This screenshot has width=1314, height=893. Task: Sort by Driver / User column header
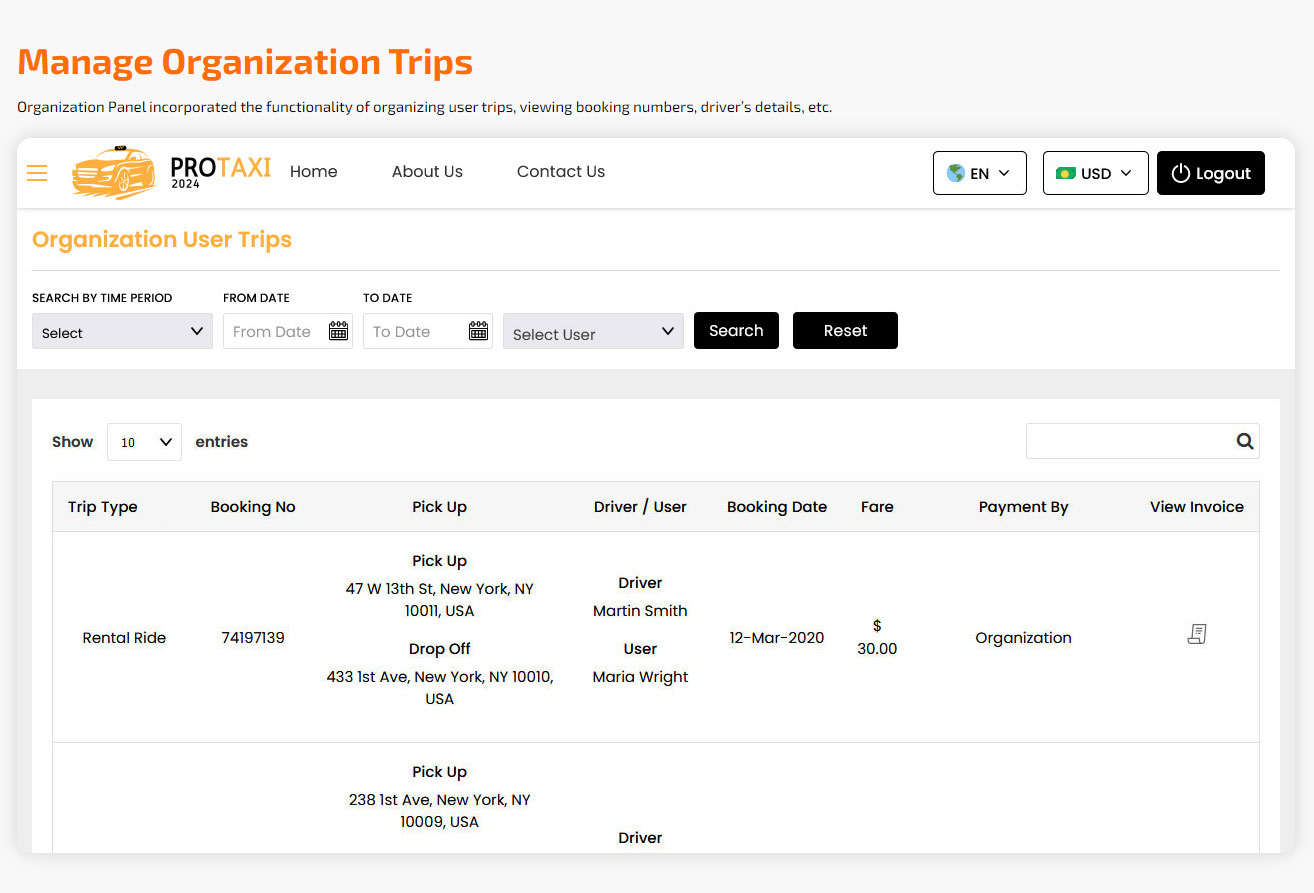[640, 507]
